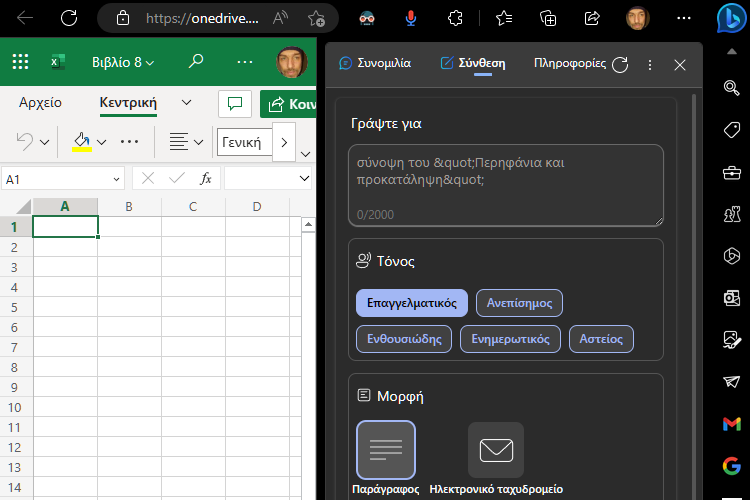Switch to the Συνομιλία tab
750x500 pixels.
(x=375, y=63)
